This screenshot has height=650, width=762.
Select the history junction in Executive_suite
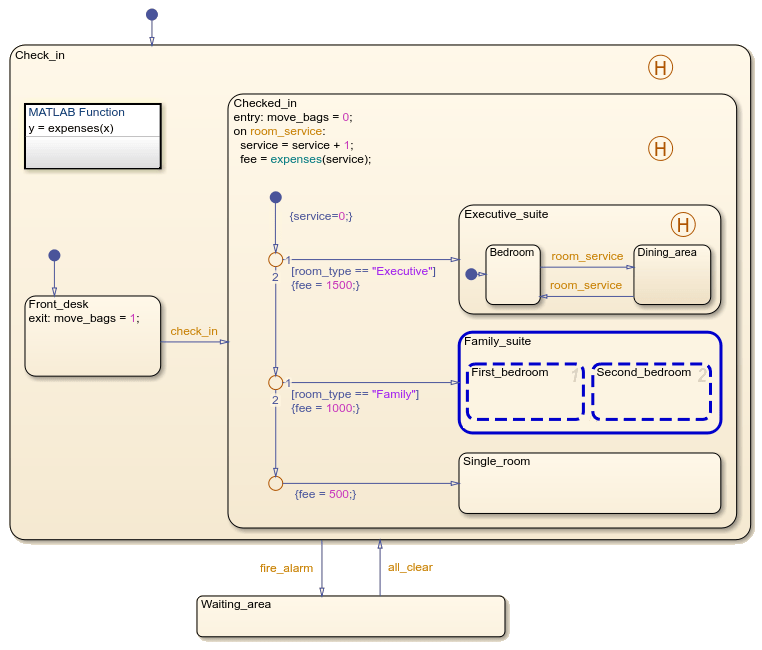point(682,224)
